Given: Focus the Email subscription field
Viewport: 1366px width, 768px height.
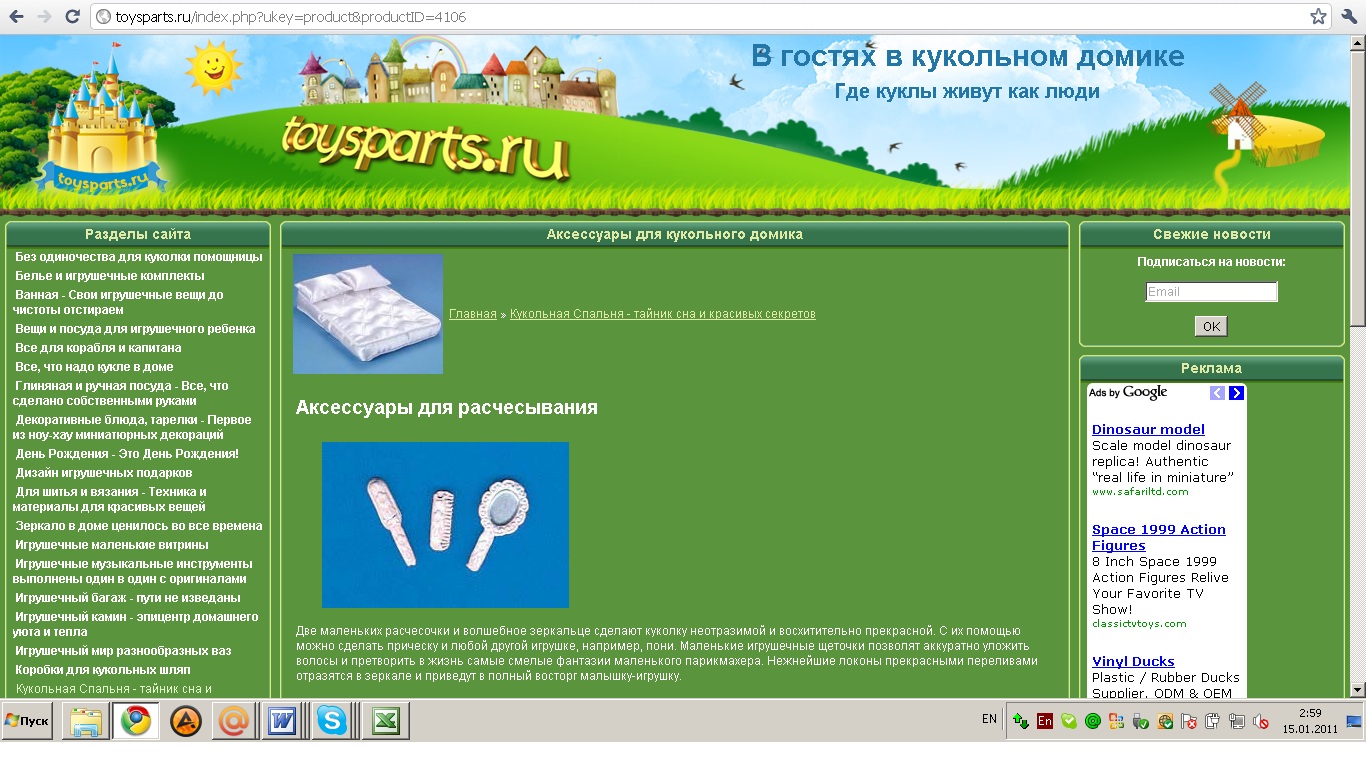Looking at the screenshot, I should [x=1211, y=292].
